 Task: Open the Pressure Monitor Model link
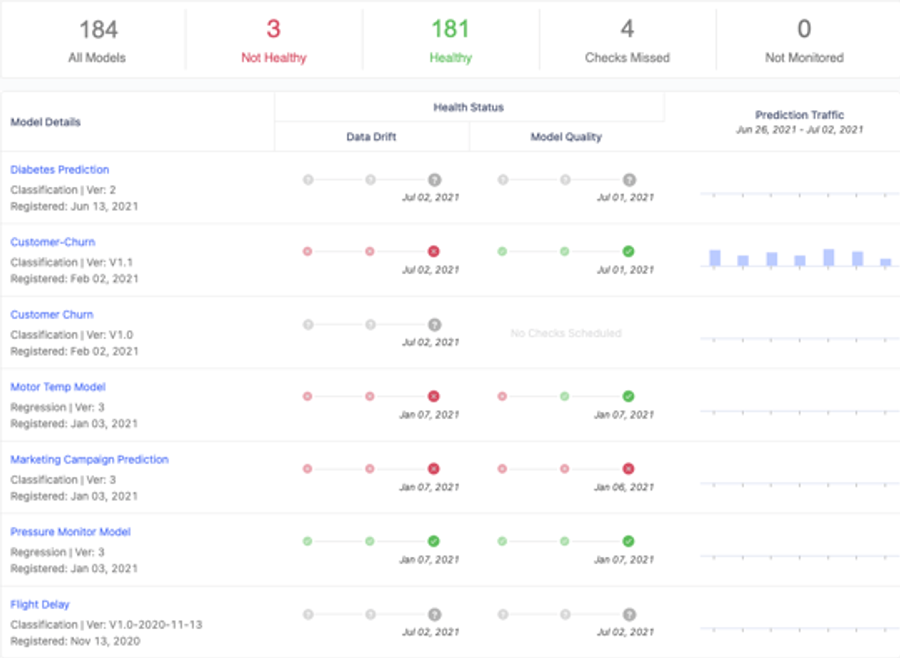[71, 532]
